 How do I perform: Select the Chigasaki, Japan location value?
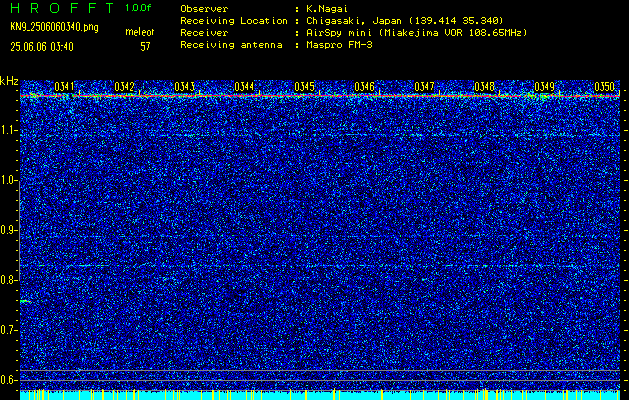click(405, 20)
